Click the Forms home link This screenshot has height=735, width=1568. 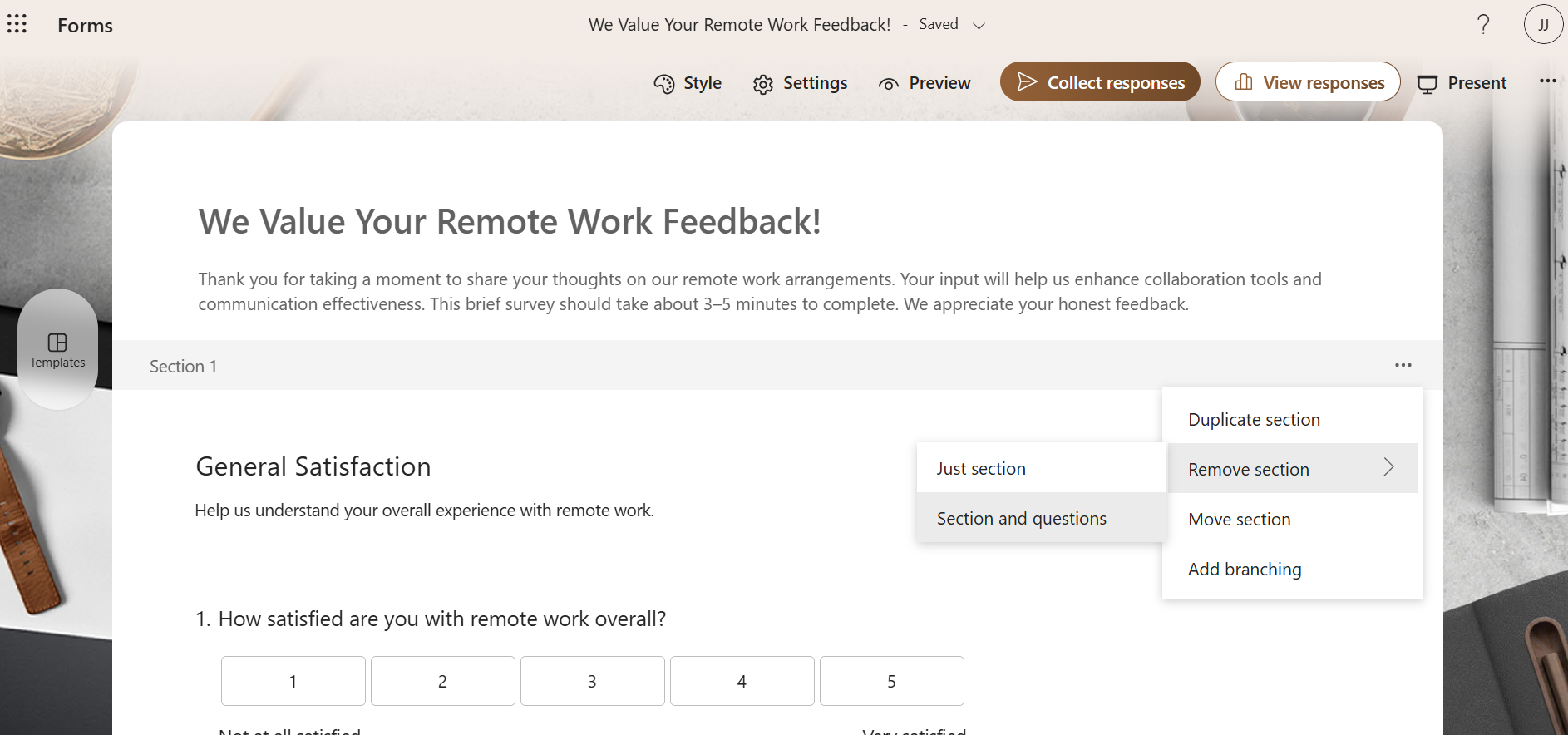click(x=85, y=25)
